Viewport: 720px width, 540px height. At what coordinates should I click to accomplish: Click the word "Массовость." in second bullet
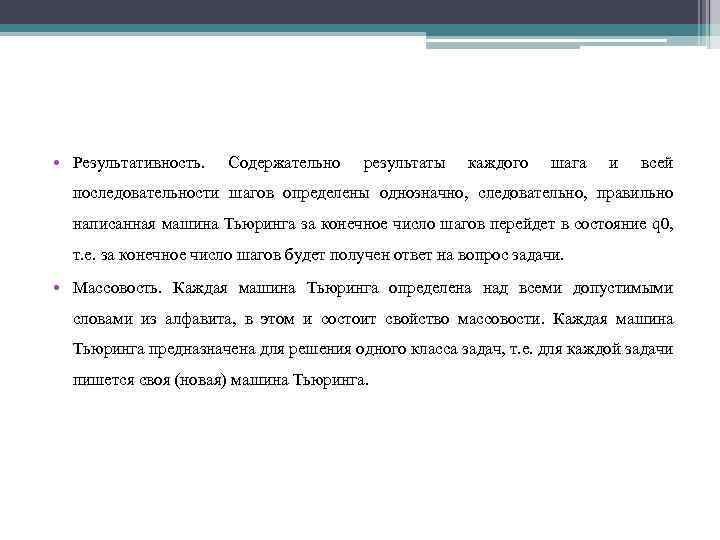(118, 288)
